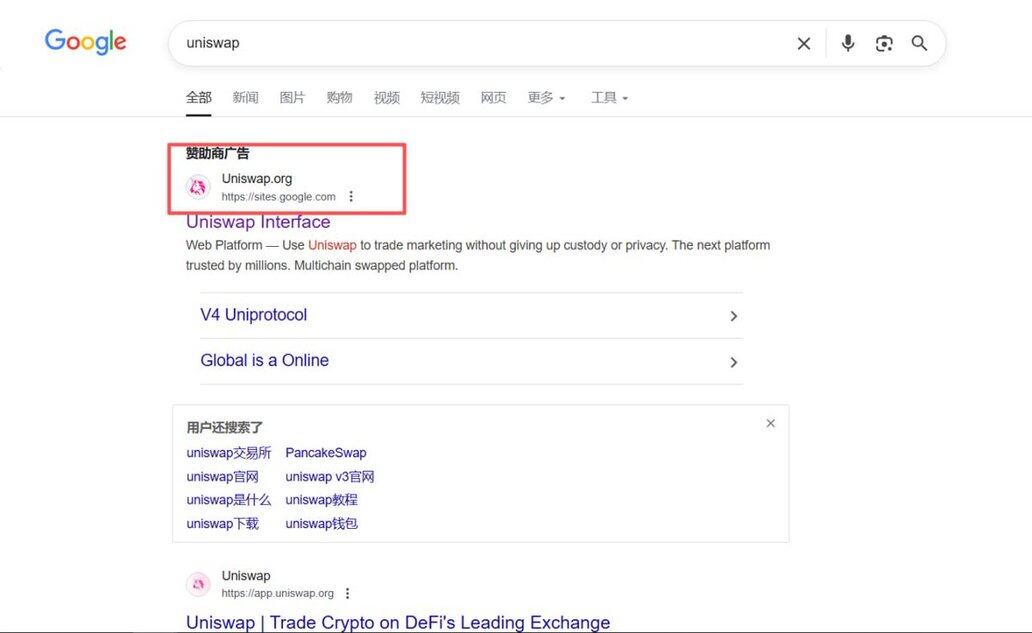Viewport: 1032px width, 633px height.
Task: Close the 用户还搜索了 related searches box
Action: 771,423
